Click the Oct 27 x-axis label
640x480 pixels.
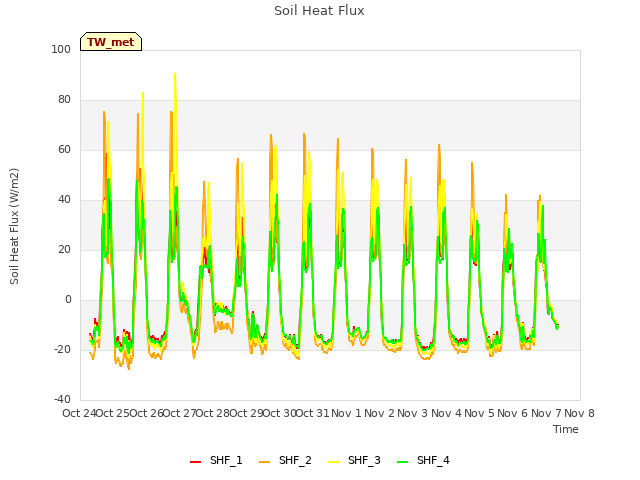[x=179, y=413]
